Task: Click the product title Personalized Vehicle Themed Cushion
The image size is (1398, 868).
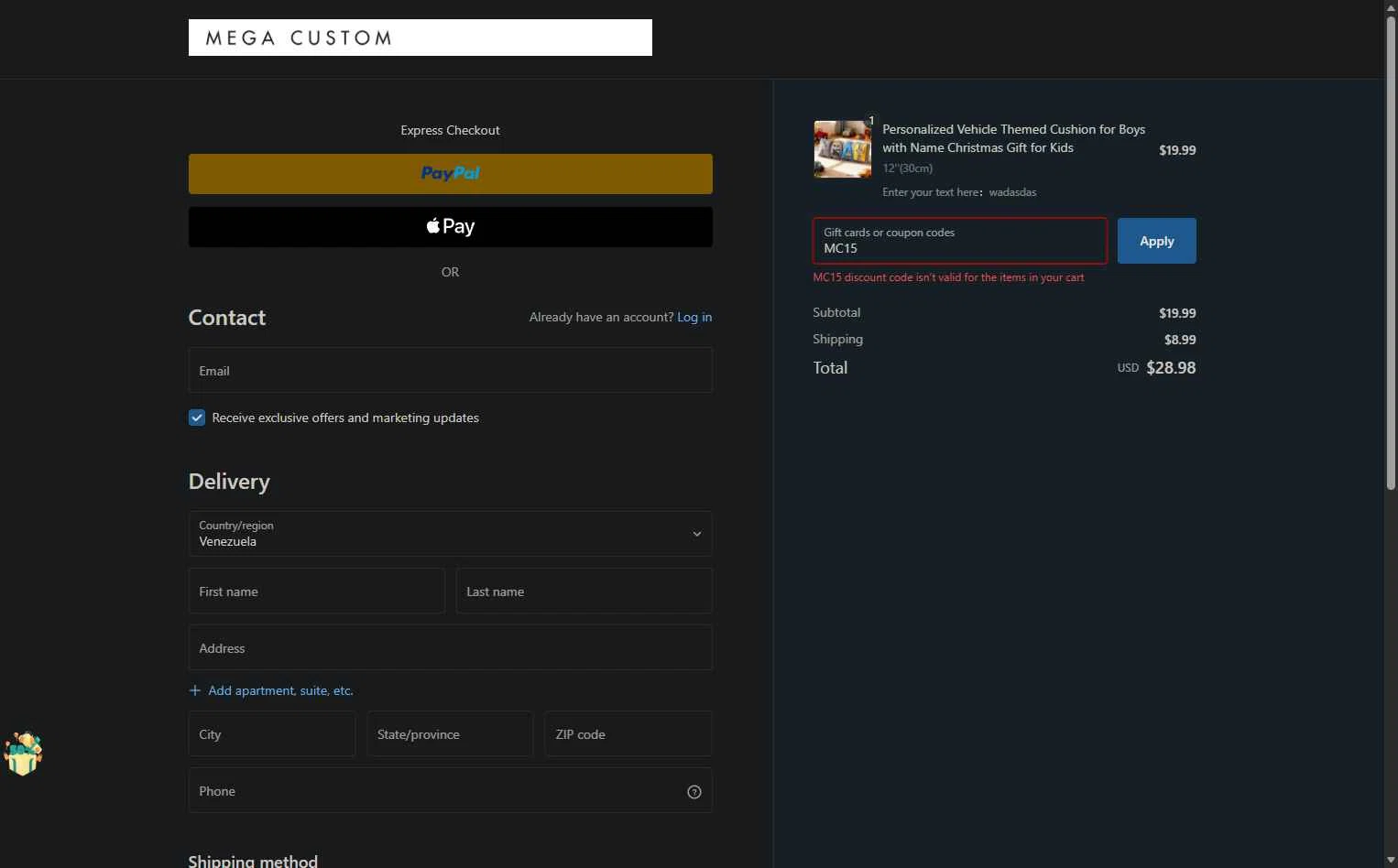Action: tap(1013, 138)
